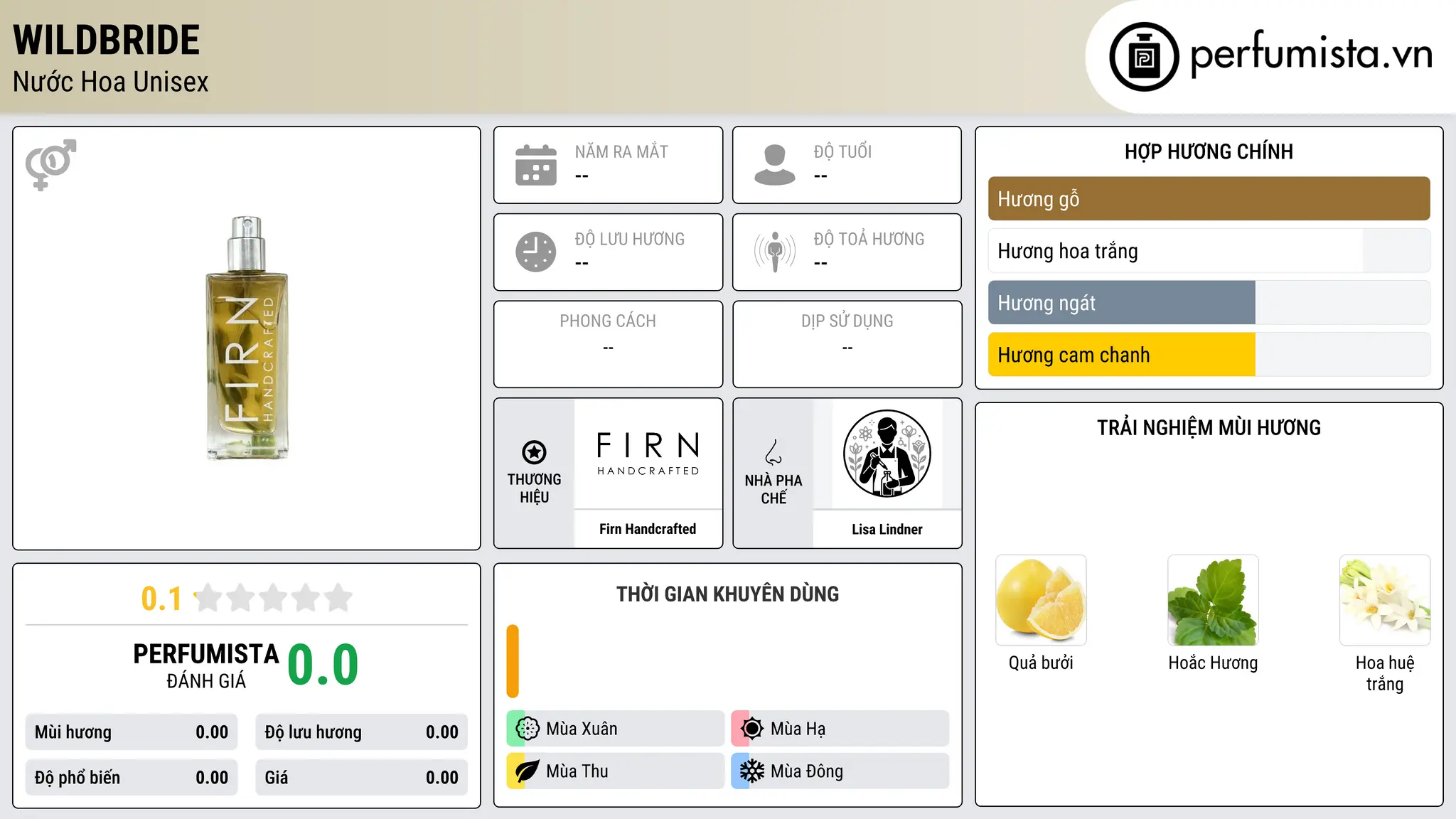Click the calendar icon beside Năm ra mắt
This screenshot has width=1456, height=819.
(x=536, y=165)
